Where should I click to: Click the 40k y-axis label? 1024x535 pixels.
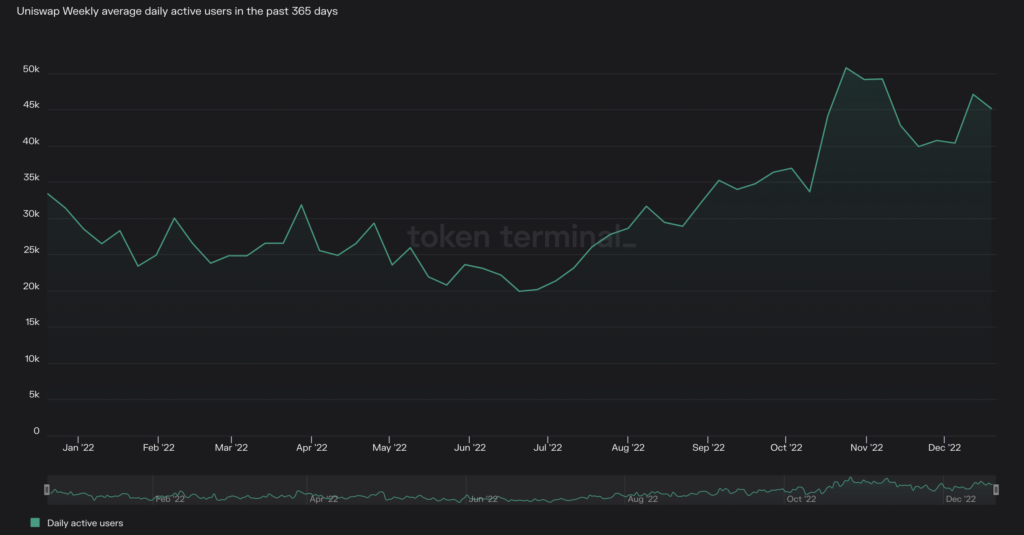pos(31,142)
